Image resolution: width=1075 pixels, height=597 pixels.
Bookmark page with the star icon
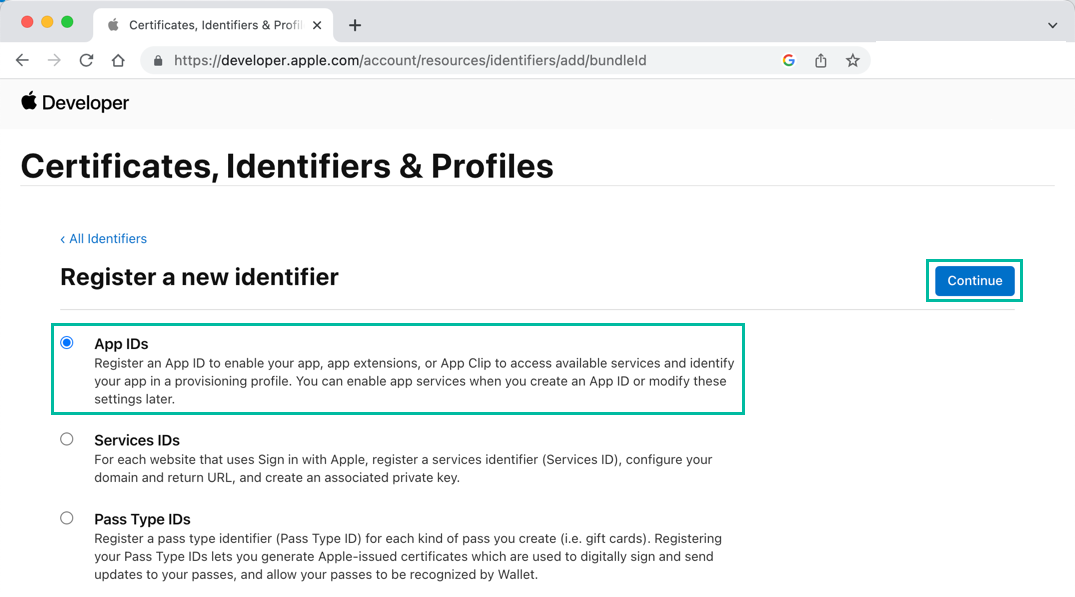[852, 60]
